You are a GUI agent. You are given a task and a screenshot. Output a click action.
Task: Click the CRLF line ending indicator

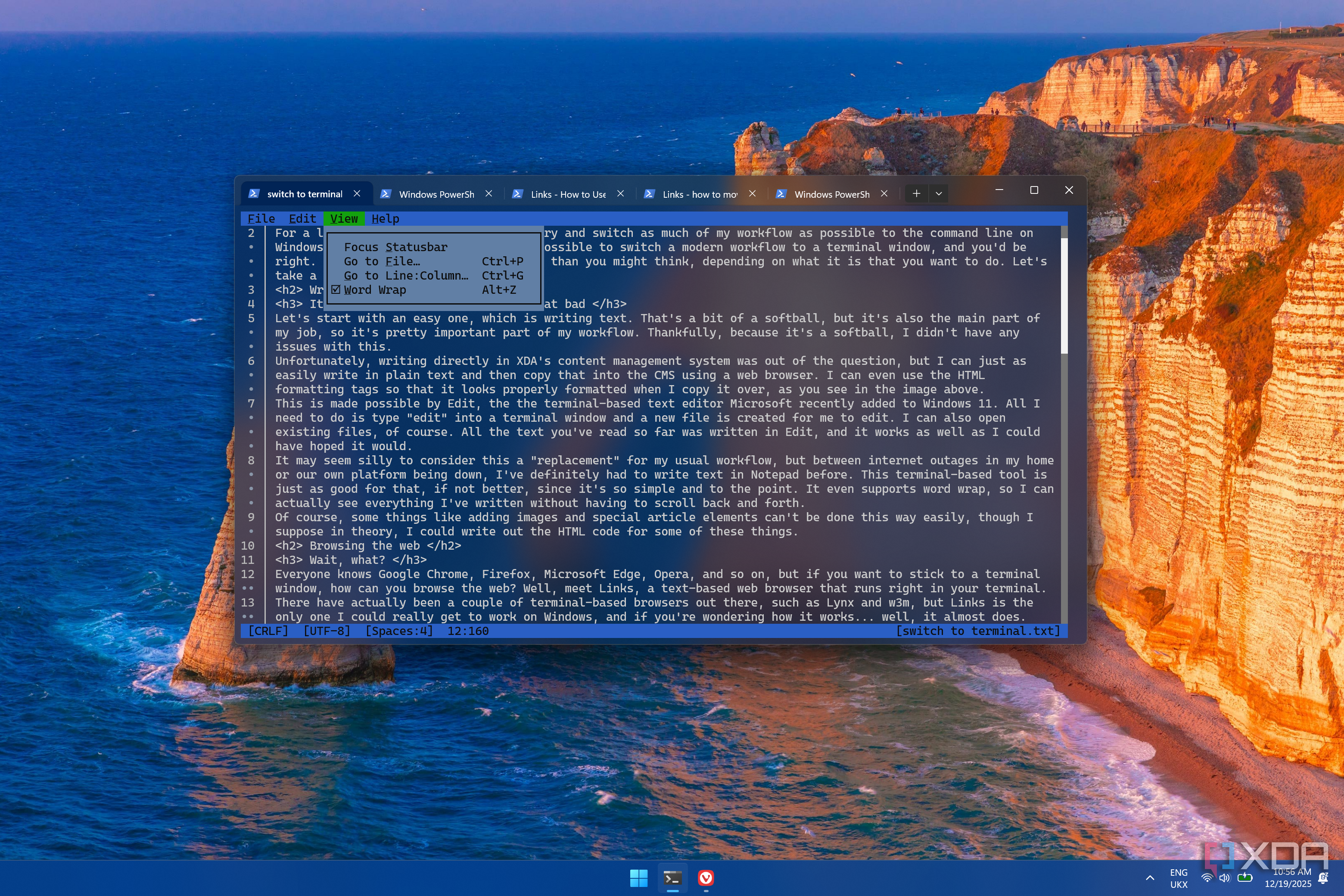click(268, 631)
